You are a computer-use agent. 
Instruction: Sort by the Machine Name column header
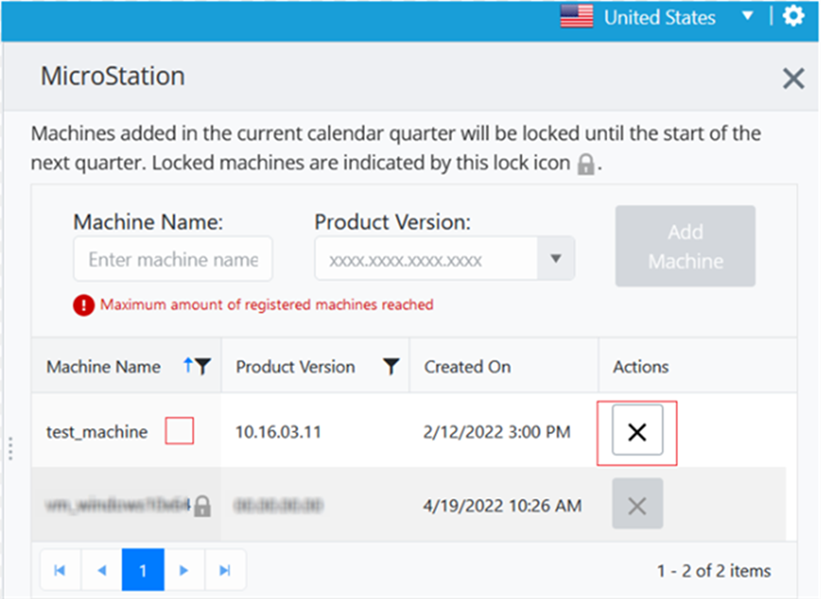103,367
